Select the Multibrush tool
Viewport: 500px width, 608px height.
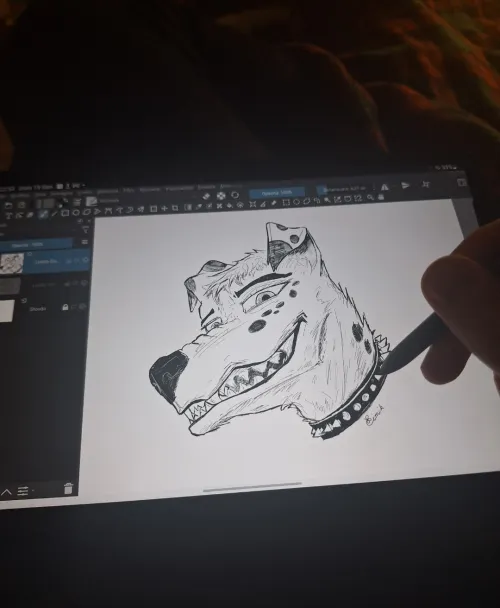click(141, 209)
